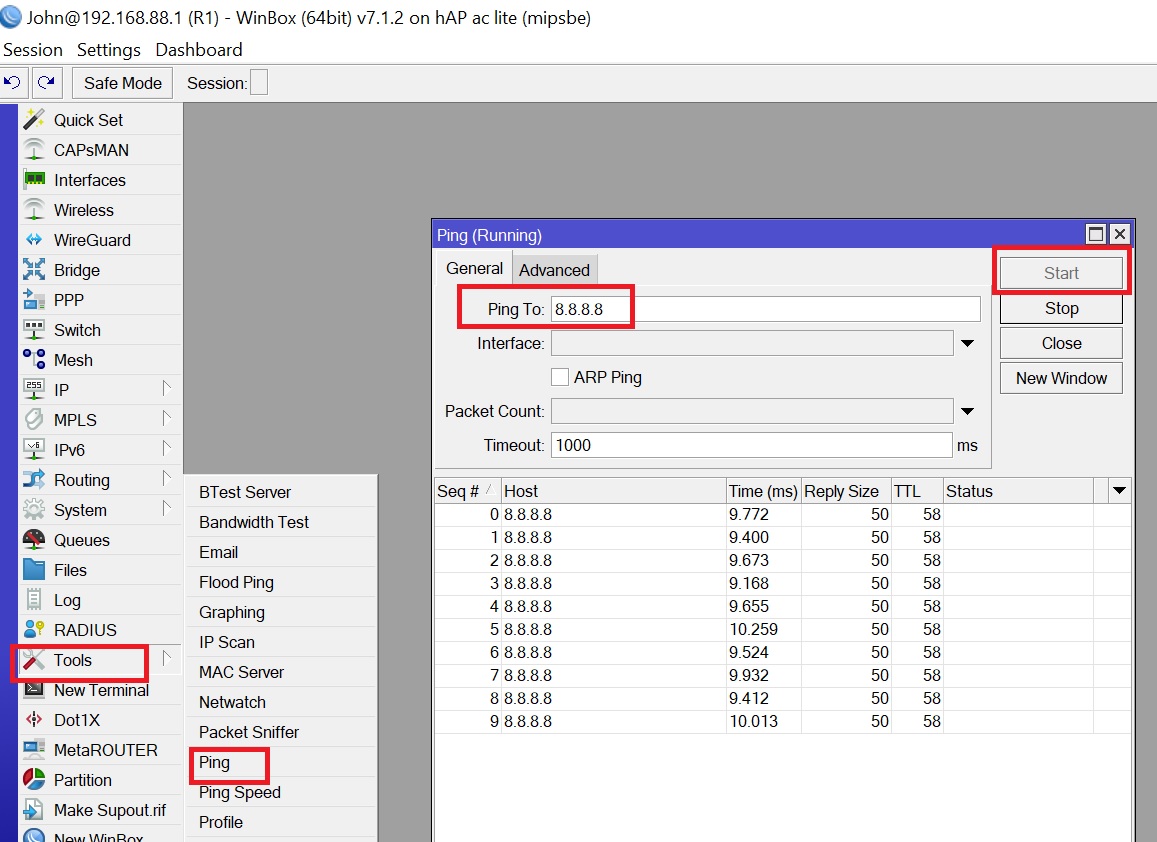Open Files in the sidebar

100,570
